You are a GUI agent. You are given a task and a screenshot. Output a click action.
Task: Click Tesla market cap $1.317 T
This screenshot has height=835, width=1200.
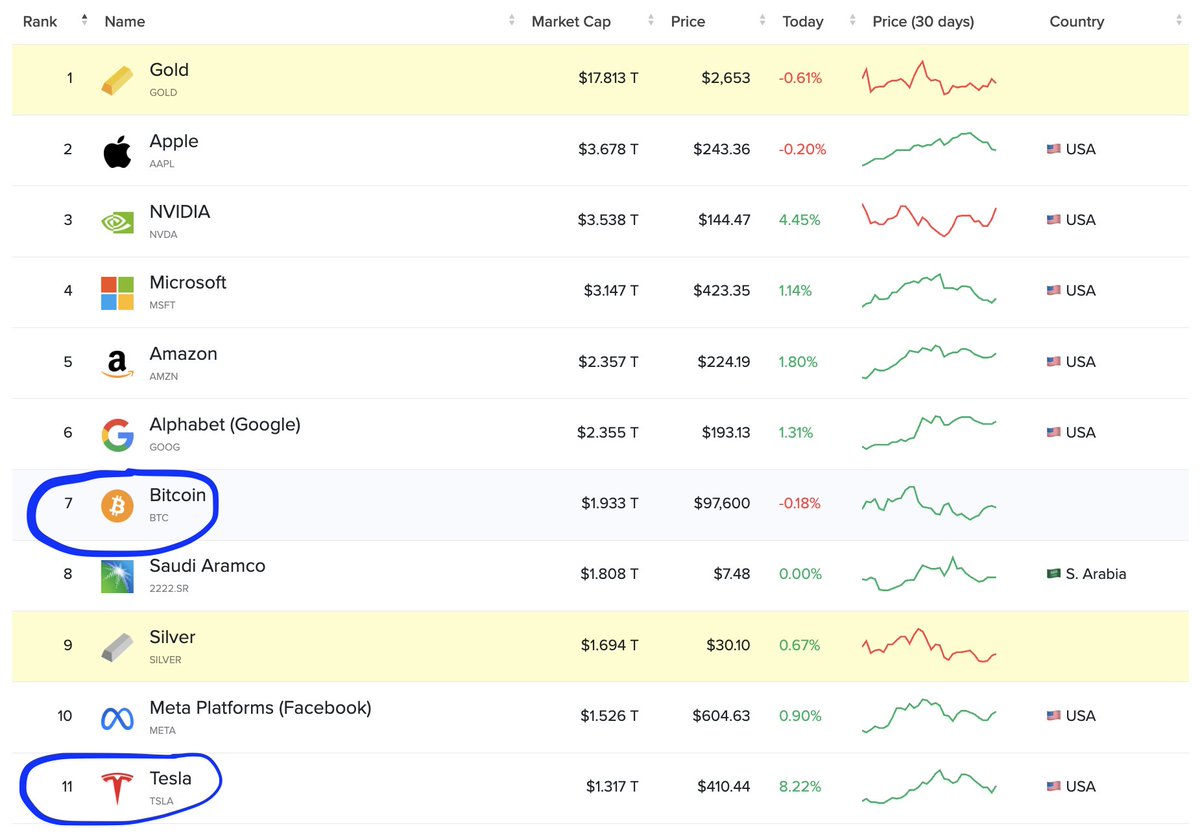pyautogui.click(x=612, y=787)
